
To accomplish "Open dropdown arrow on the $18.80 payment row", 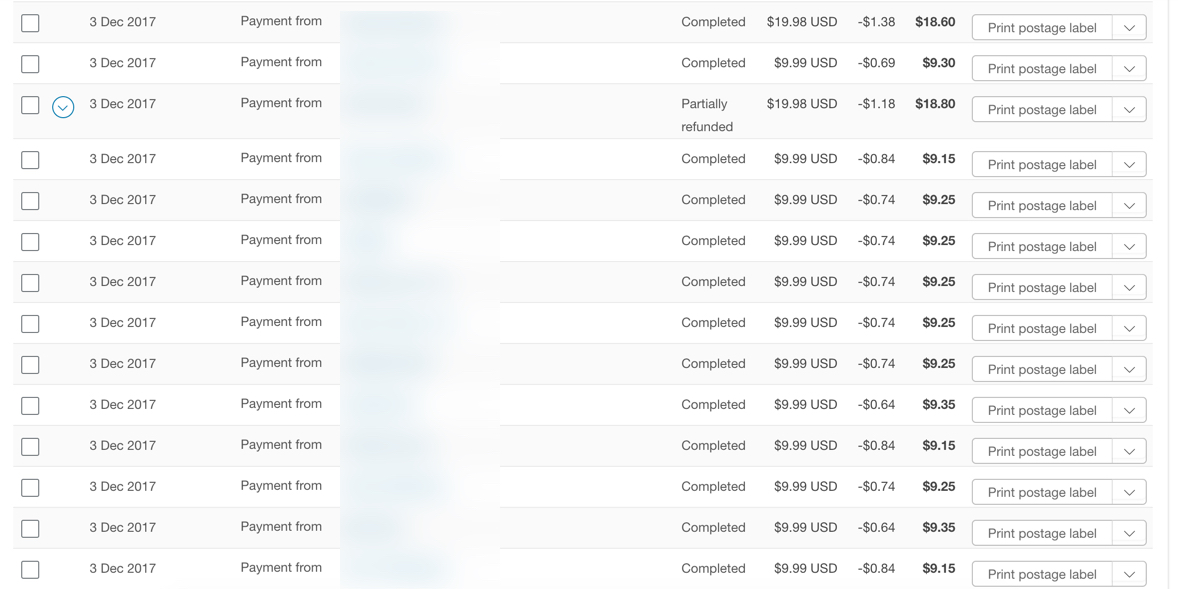I will pyautogui.click(x=1129, y=110).
